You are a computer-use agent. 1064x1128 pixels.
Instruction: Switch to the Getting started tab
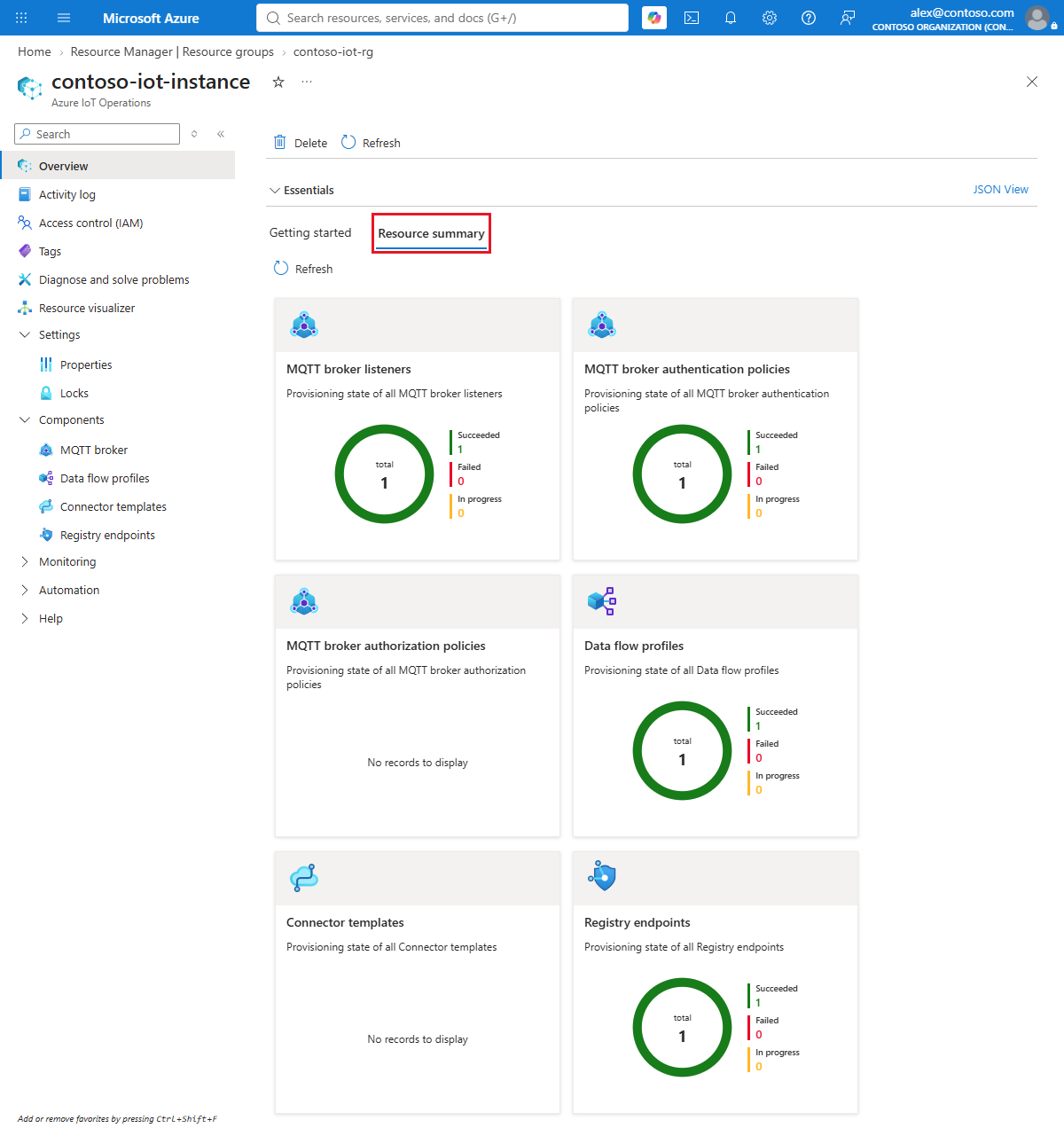[310, 232]
